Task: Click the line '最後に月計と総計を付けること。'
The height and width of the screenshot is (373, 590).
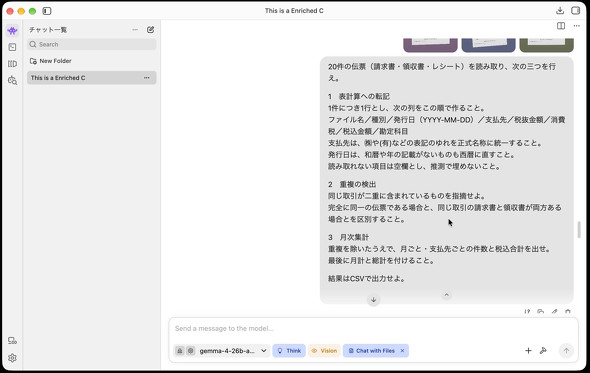Action: pos(381,260)
